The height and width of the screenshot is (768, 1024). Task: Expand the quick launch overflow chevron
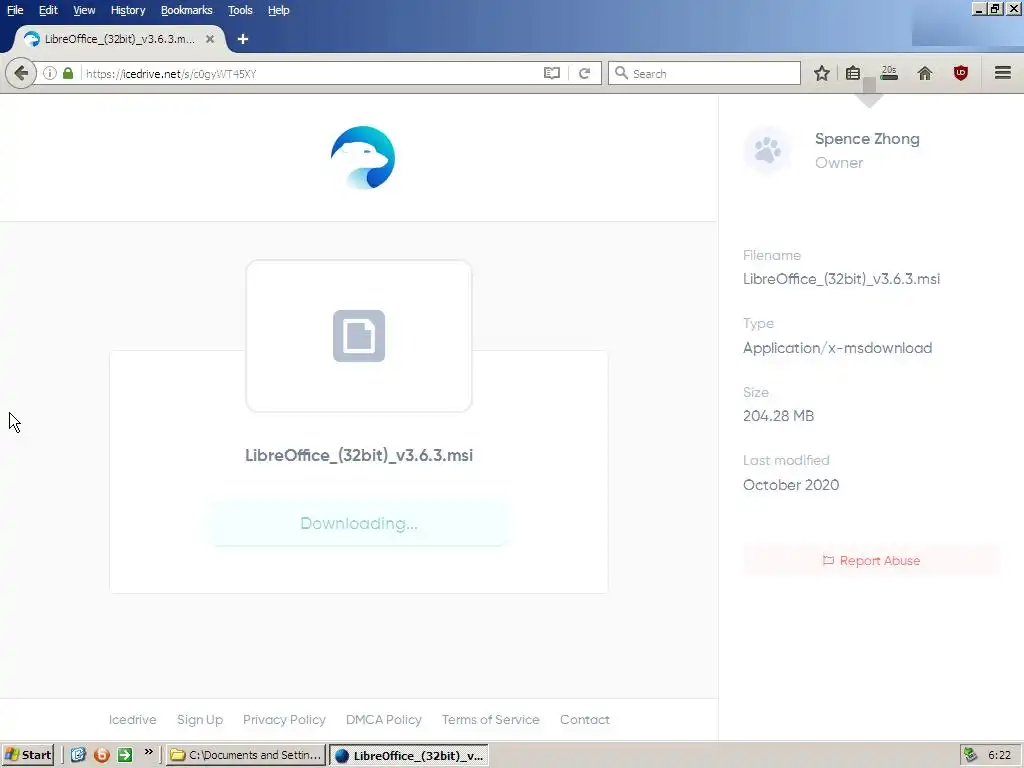[x=148, y=752]
